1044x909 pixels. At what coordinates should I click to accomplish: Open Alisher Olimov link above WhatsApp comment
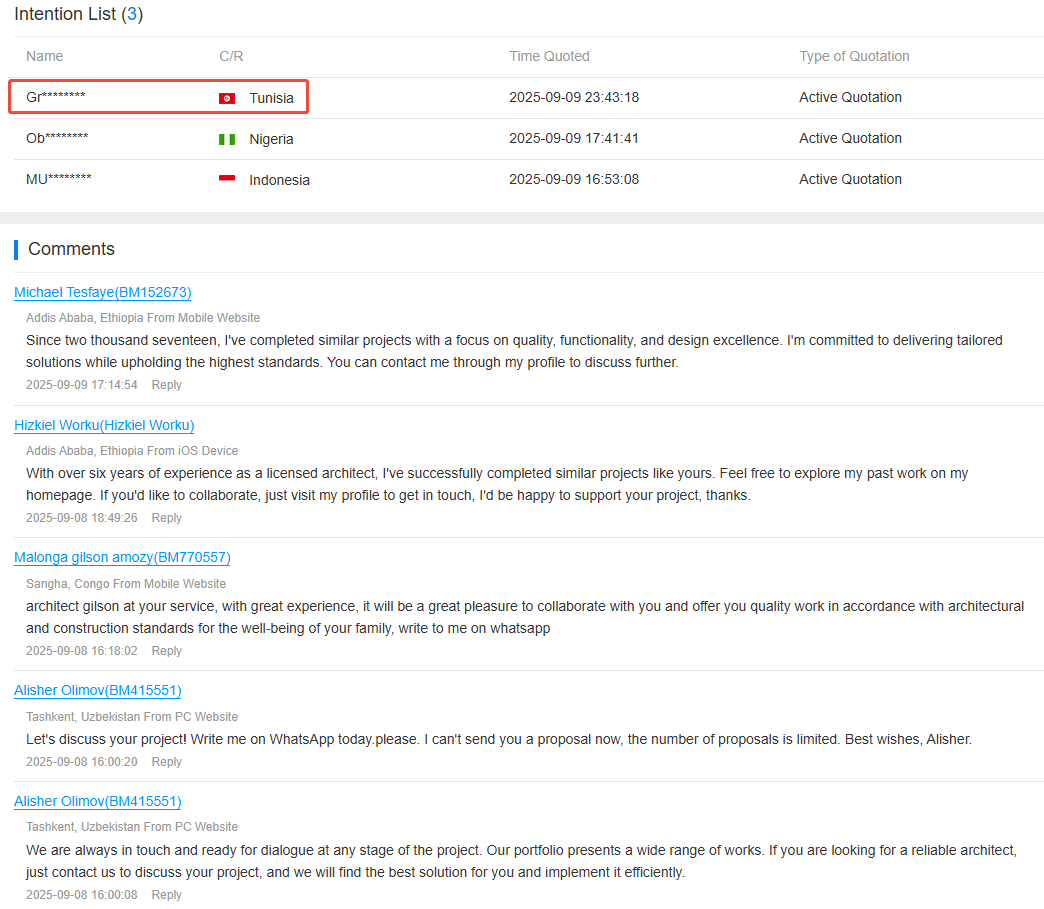pos(98,690)
